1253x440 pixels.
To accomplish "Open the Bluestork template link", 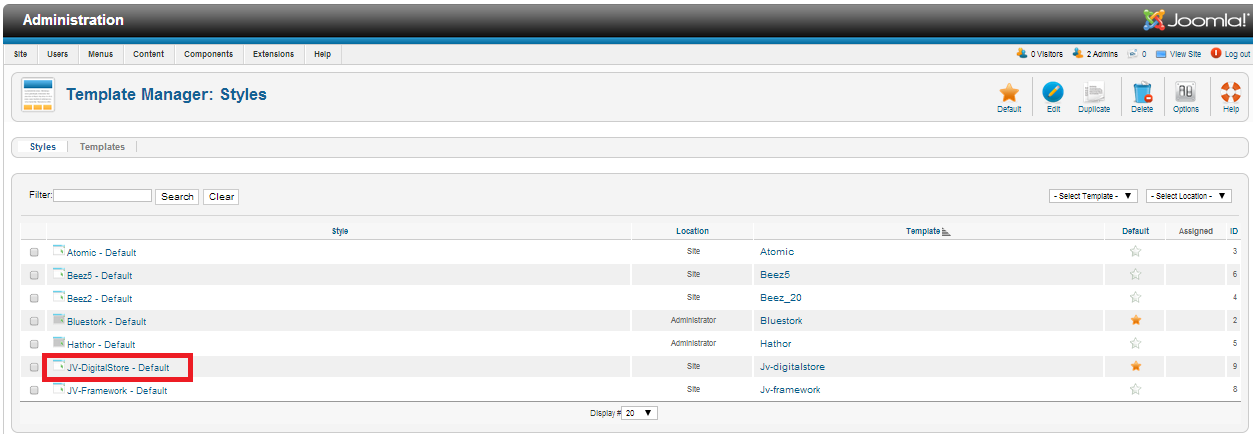I will (x=781, y=321).
